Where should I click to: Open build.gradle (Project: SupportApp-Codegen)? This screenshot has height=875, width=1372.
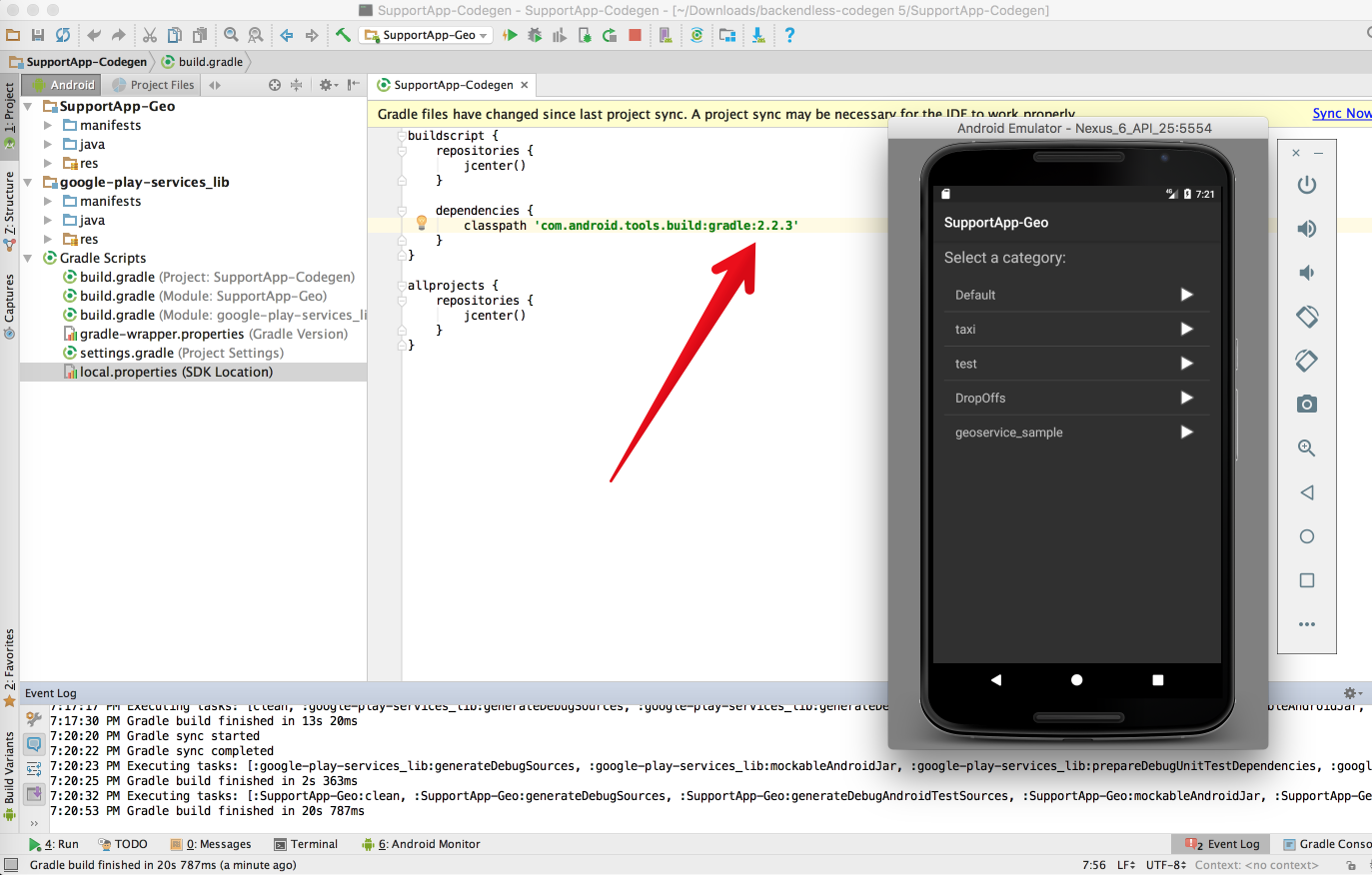(x=209, y=277)
